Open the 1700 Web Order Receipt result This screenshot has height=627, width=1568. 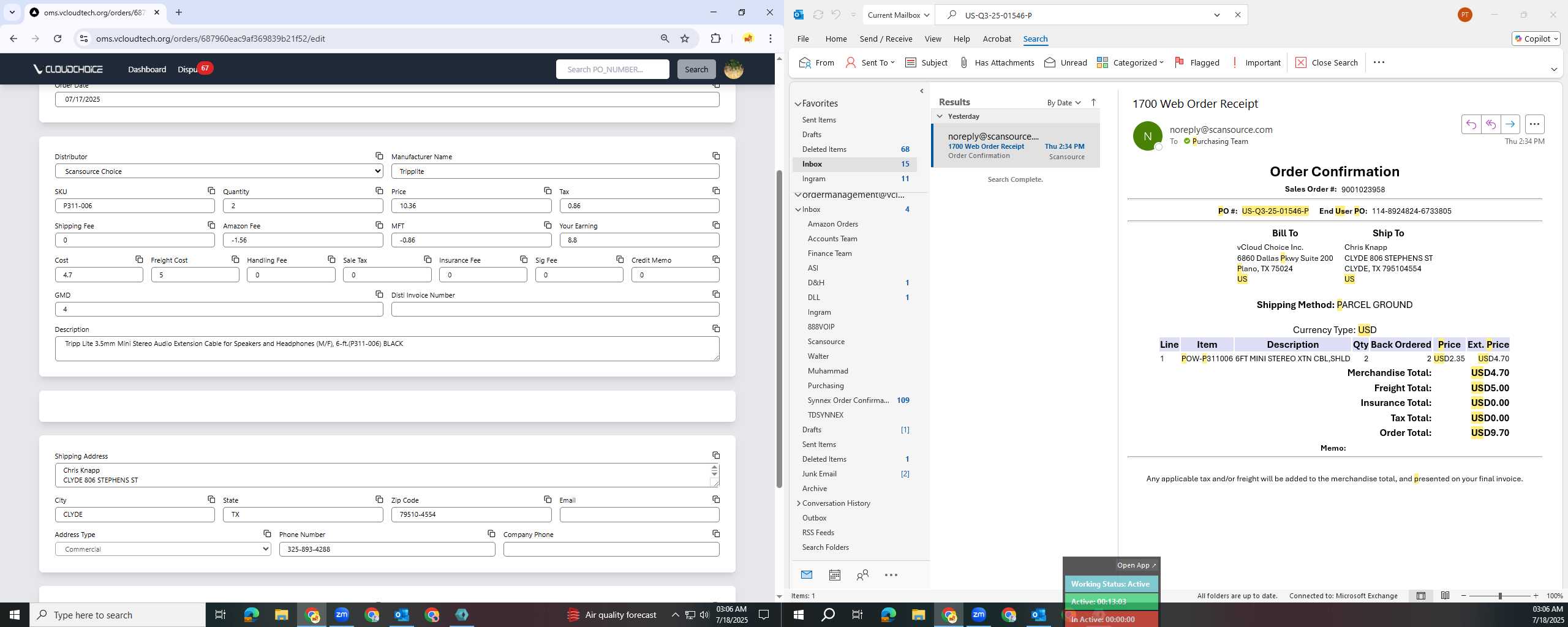pos(1016,146)
